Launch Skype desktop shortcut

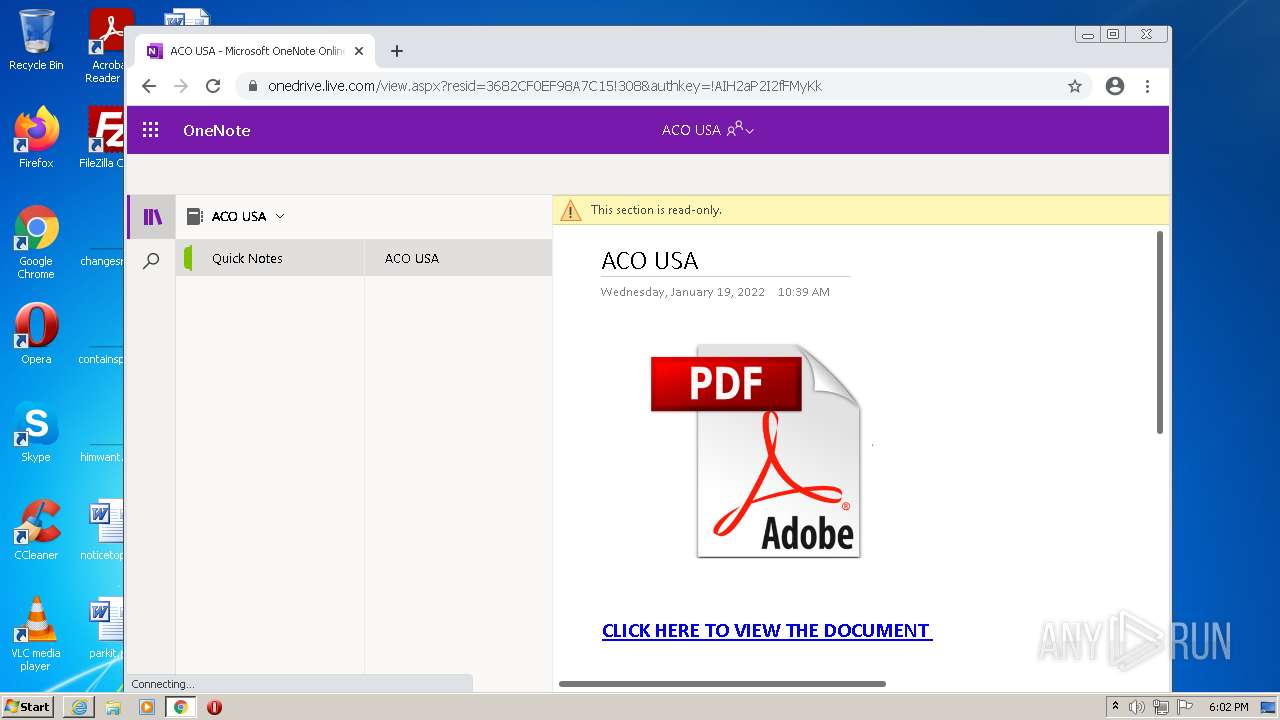pos(36,432)
